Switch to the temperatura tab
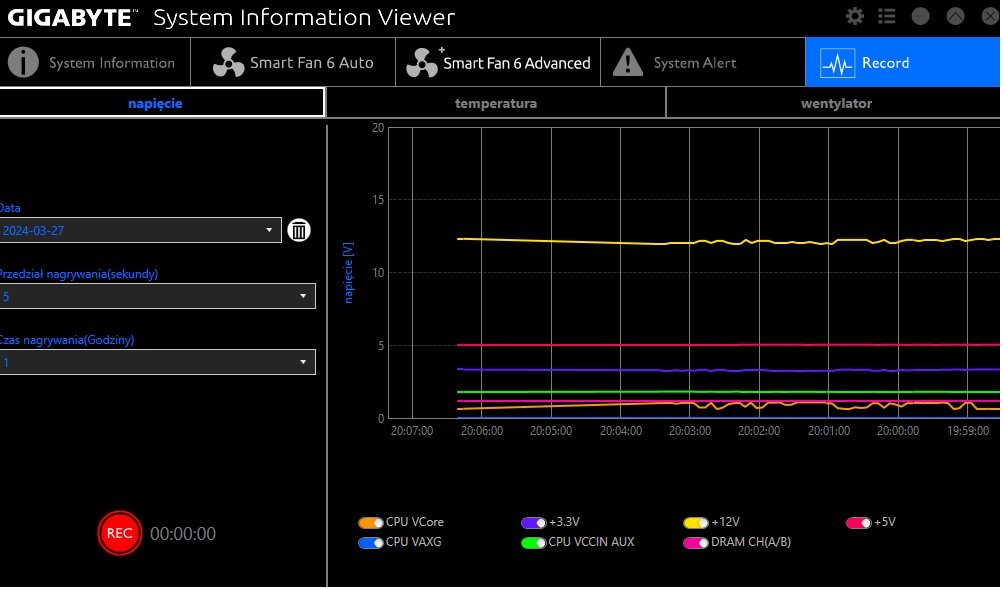Image resolution: width=1003 pixels, height=590 pixels. 496,103
